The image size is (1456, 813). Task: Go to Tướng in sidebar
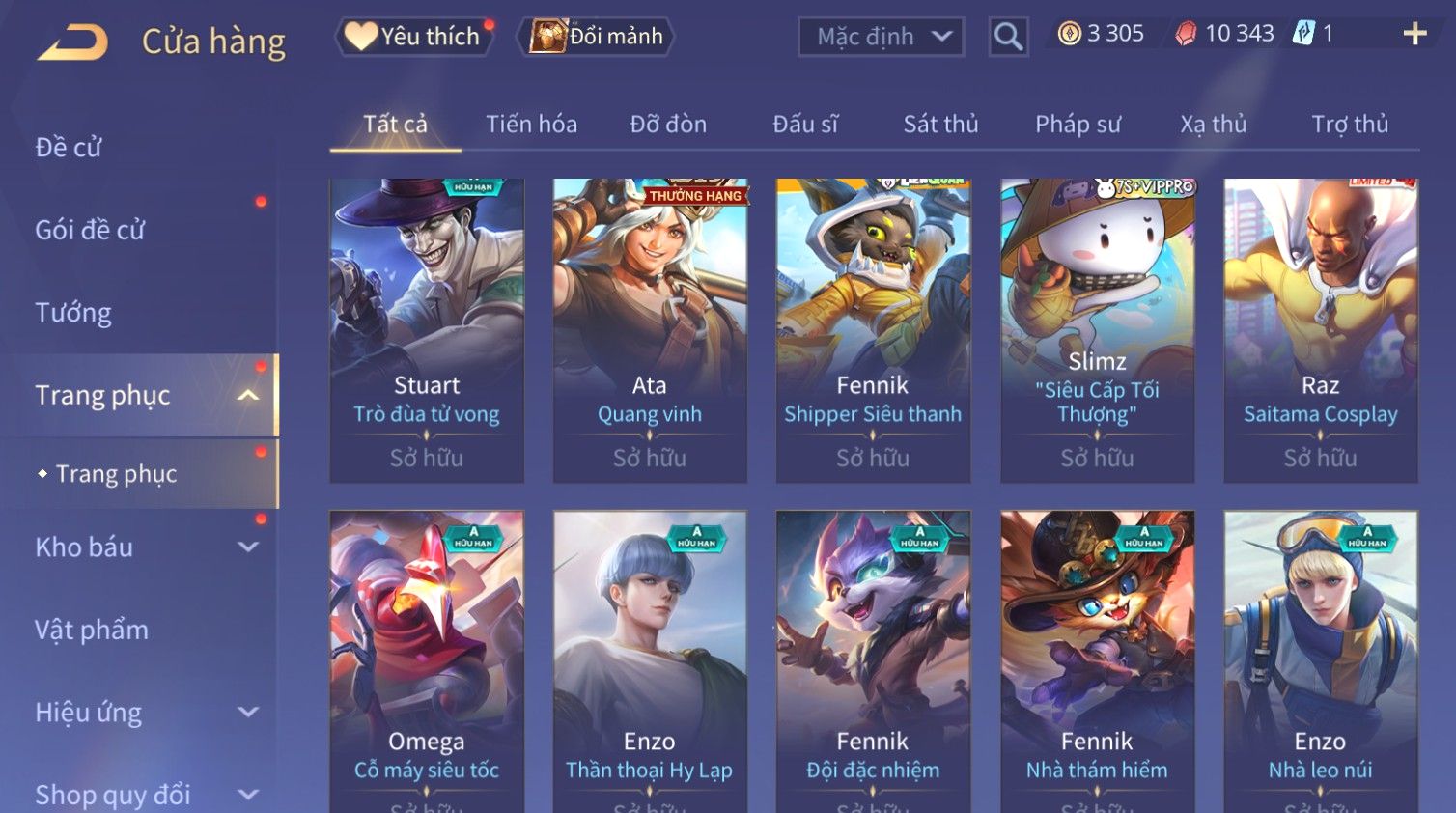pyautogui.click(x=73, y=313)
